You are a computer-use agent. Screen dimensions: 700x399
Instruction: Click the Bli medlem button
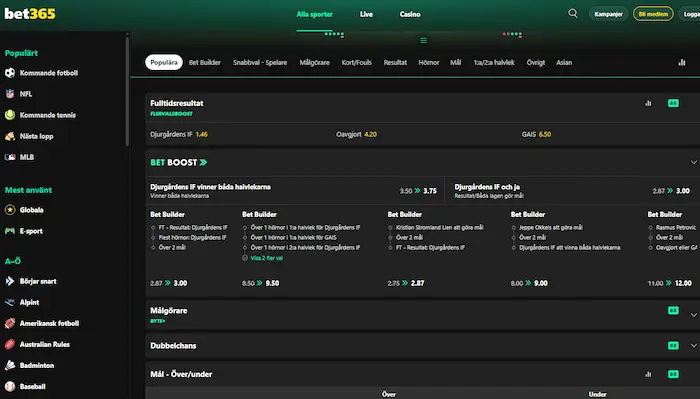(x=653, y=14)
